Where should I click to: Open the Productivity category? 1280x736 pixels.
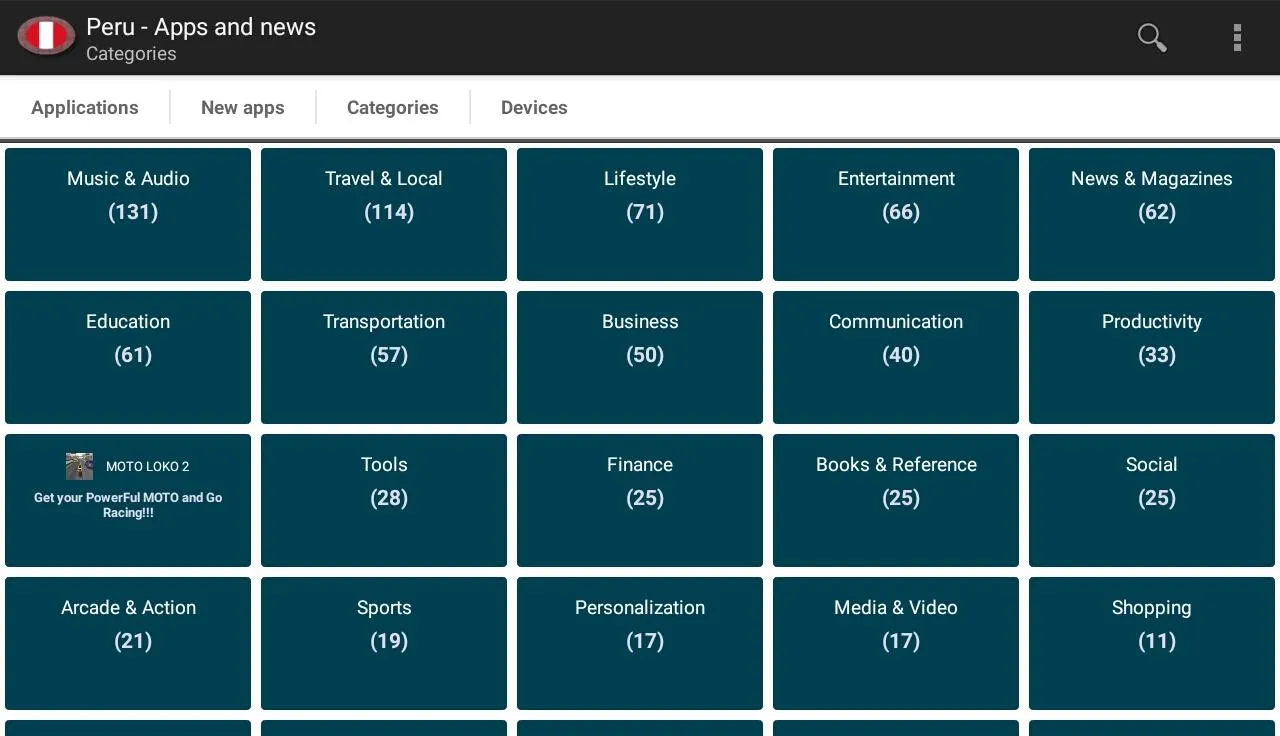(1152, 358)
